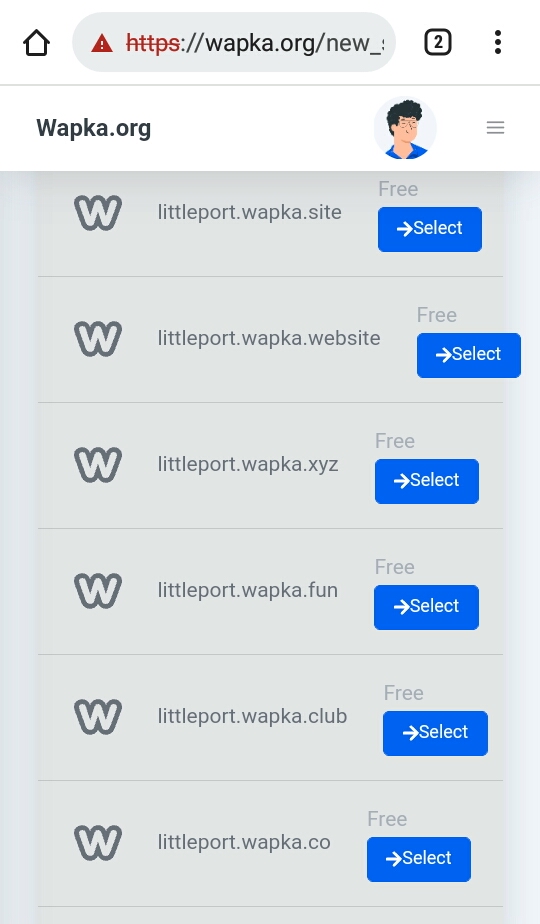
Task: Click the W logo beside littleport.wapka.site
Action: click(x=98, y=213)
